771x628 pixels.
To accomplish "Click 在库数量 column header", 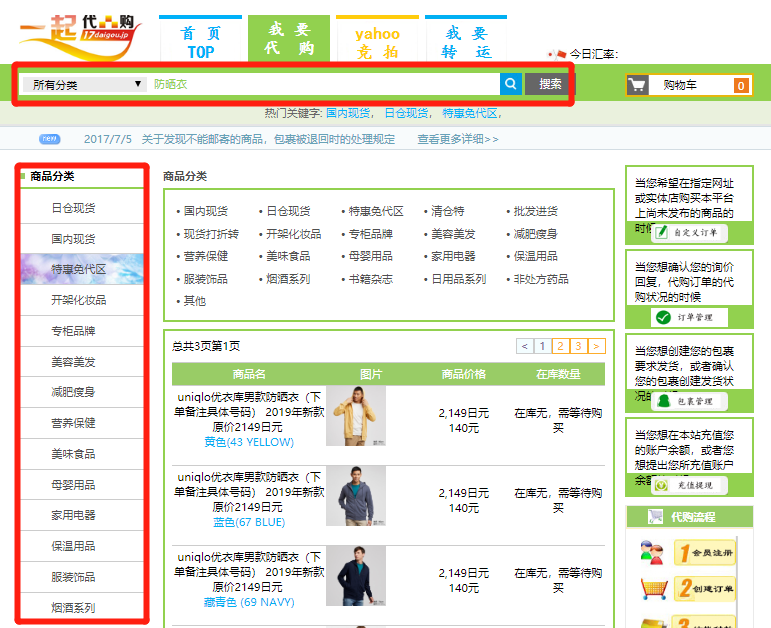I will pos(558,374).
